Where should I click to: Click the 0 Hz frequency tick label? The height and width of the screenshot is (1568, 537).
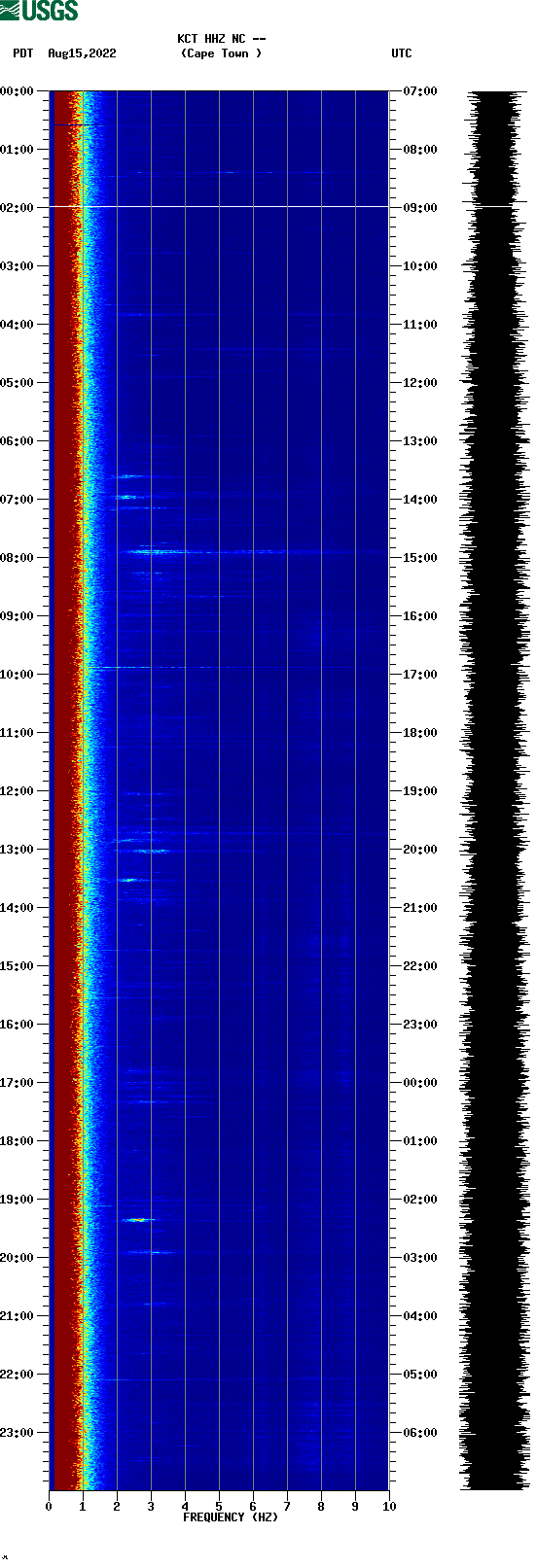tap(49, 1507)
